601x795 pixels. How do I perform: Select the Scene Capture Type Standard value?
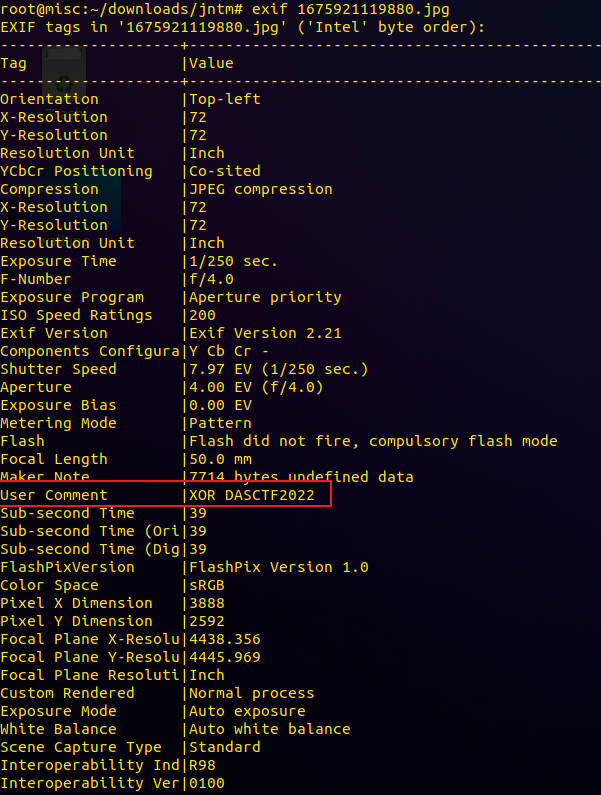225,747
